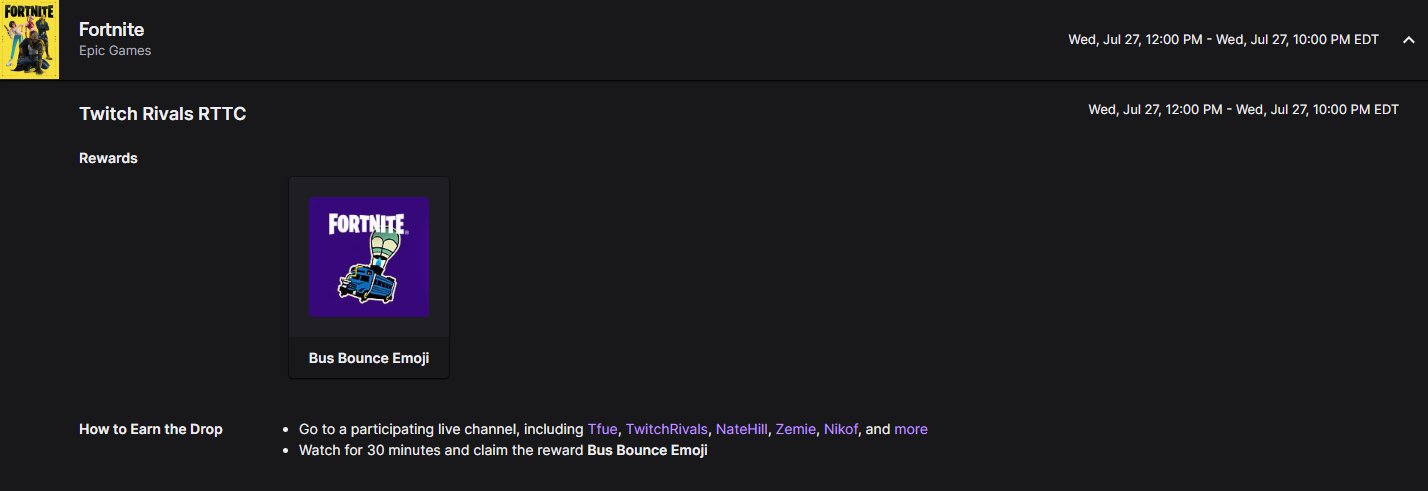
Task: Click the Epic Games publisher name
Action: pos(115,50)
